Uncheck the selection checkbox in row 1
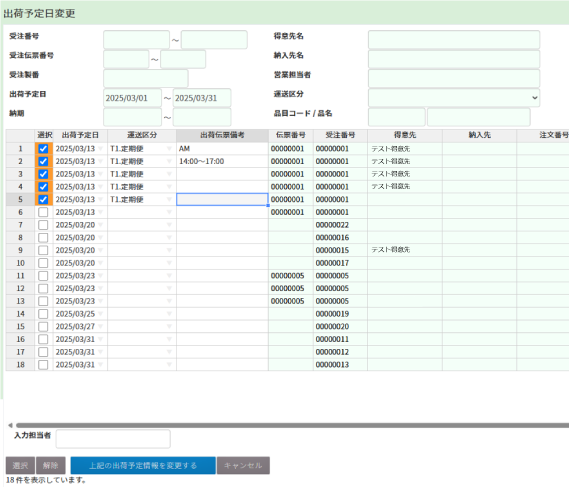Screen dimensions: 569x487 [43, 149]
